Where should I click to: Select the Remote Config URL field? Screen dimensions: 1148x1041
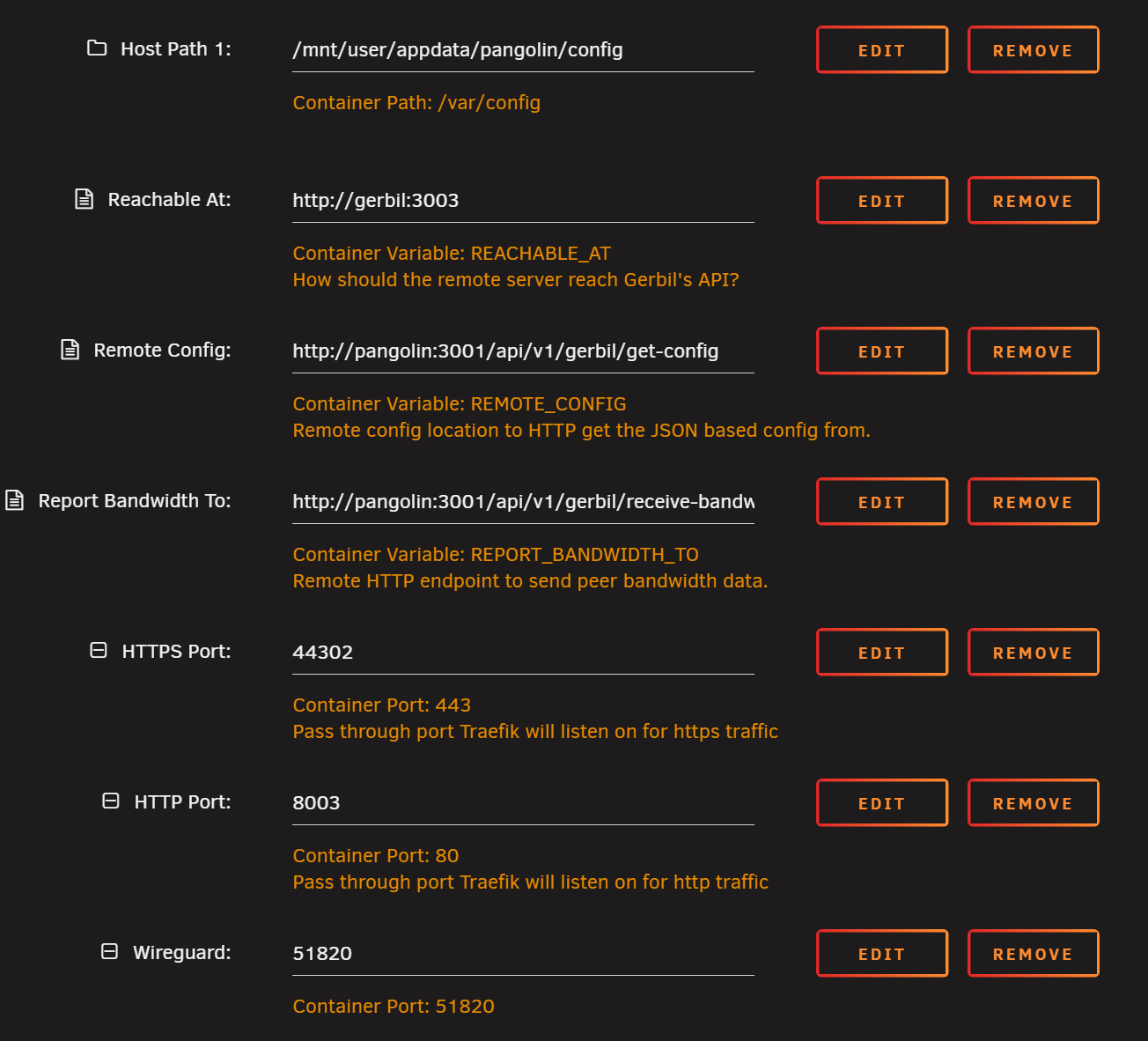(x=523, y=351)
